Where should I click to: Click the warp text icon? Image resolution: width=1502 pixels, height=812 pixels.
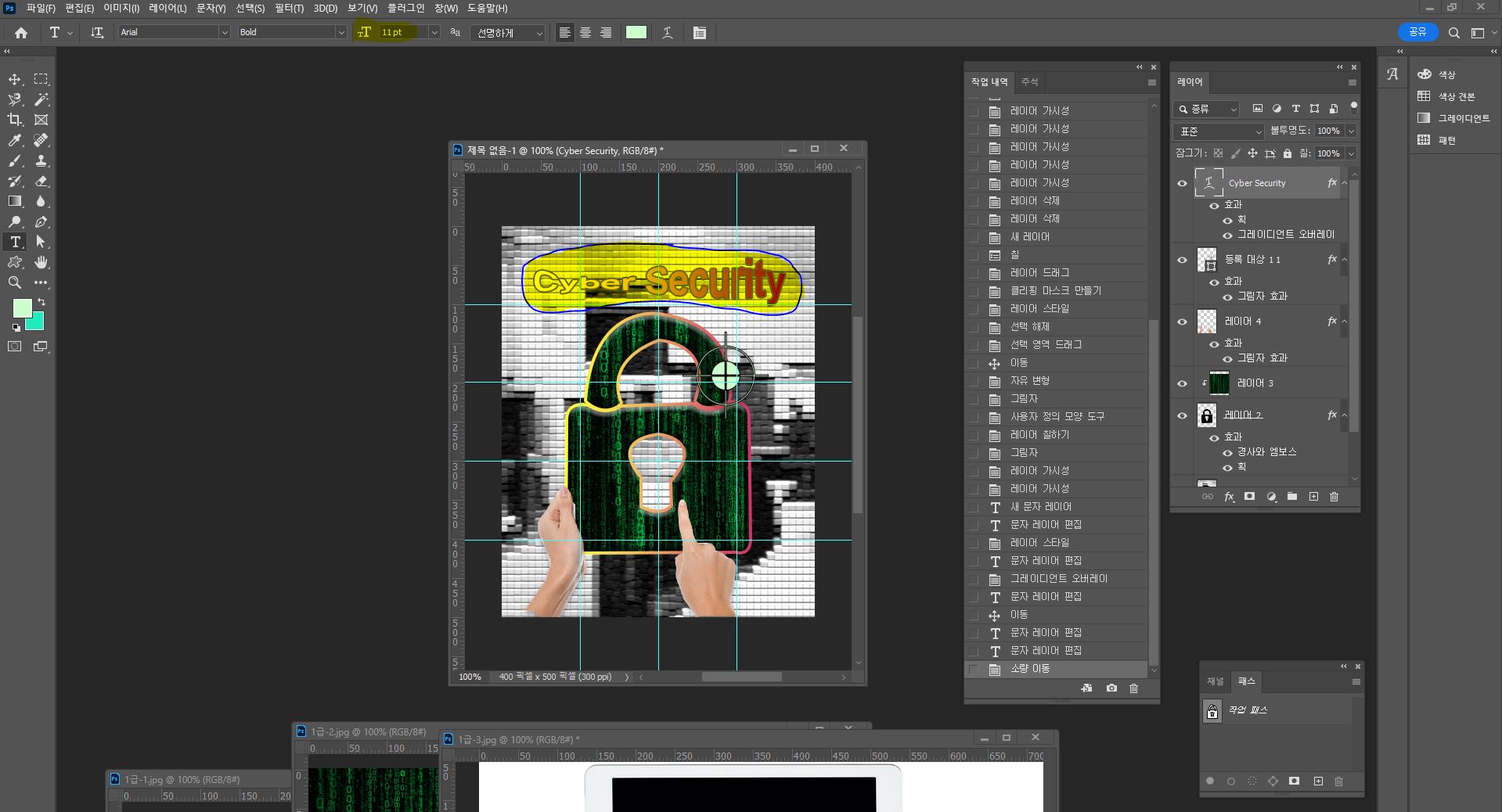(668, 33)
